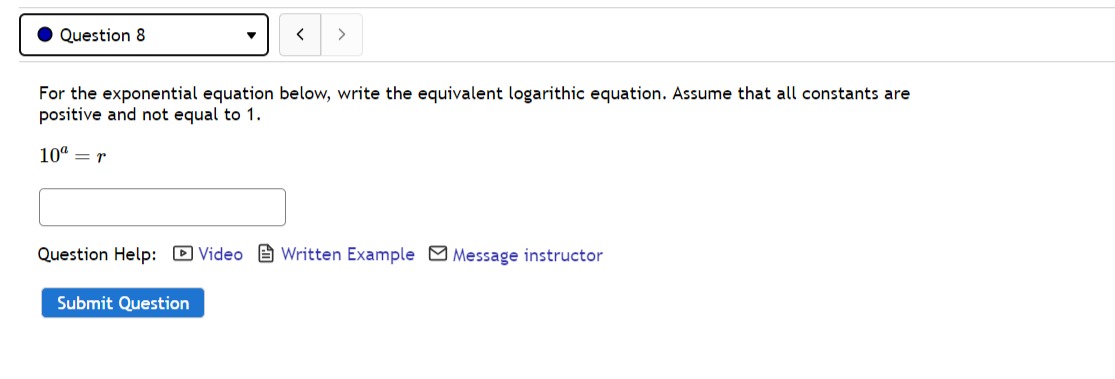1115x379 pixels.
Task: Click the video play icon
Action: click(x=183, y=254)
